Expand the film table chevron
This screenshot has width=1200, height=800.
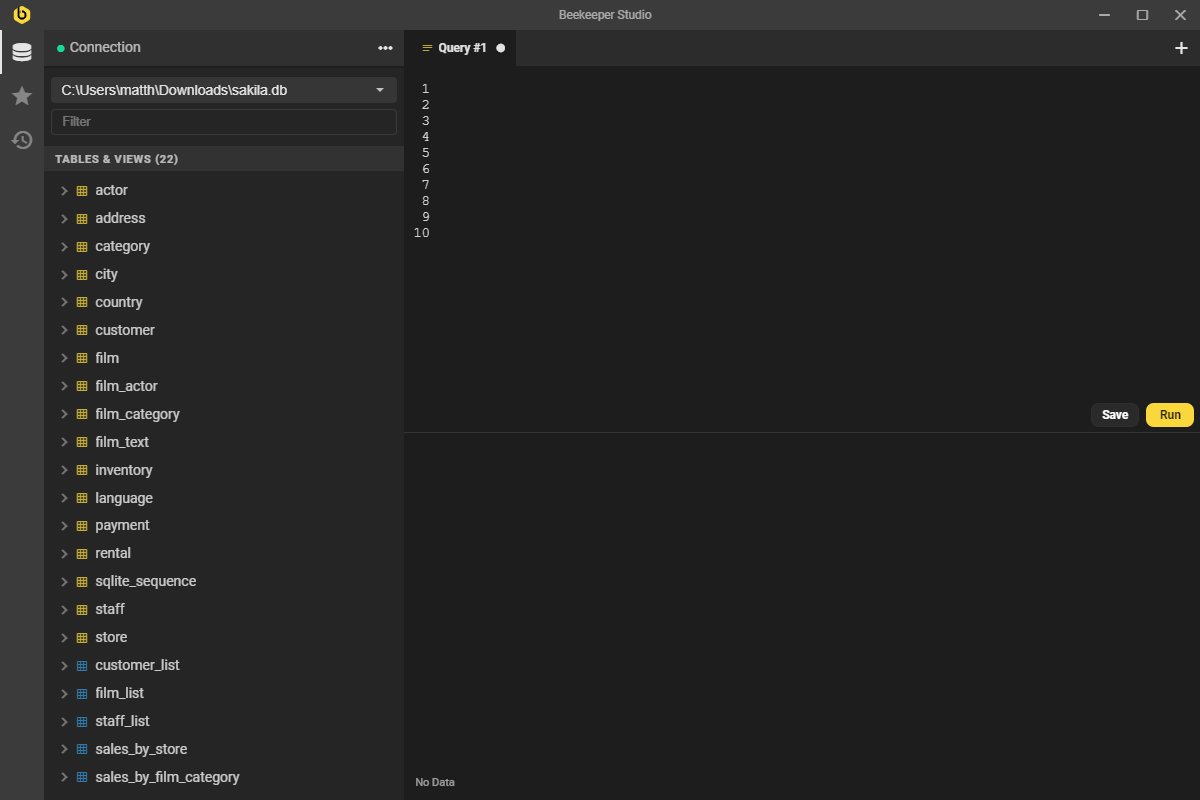(64, 359)
